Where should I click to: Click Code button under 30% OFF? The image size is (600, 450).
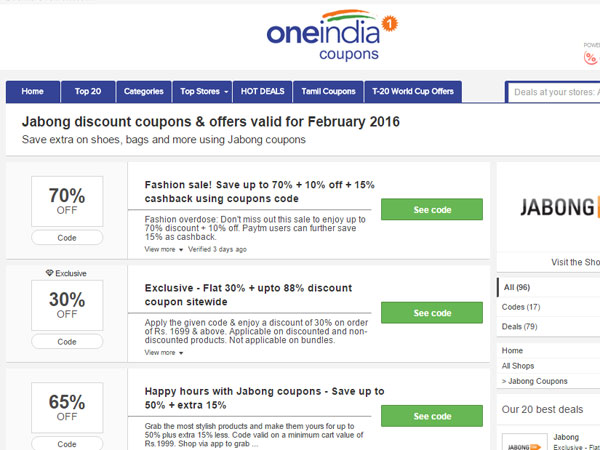click(x=67, y=341)
